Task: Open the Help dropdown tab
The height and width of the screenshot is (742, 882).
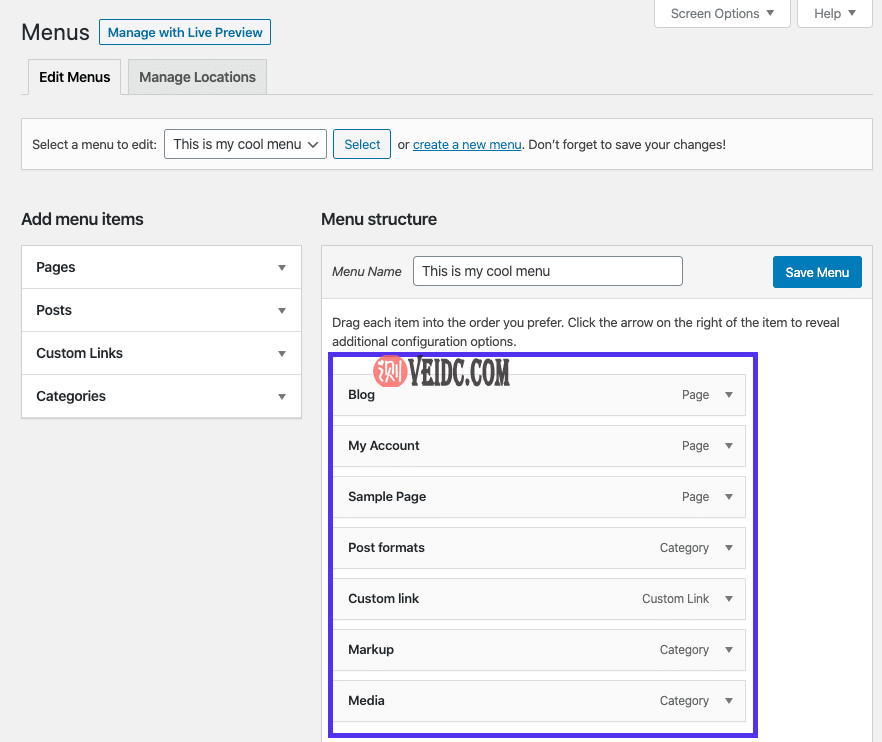Action: click(x=835, y=14)
